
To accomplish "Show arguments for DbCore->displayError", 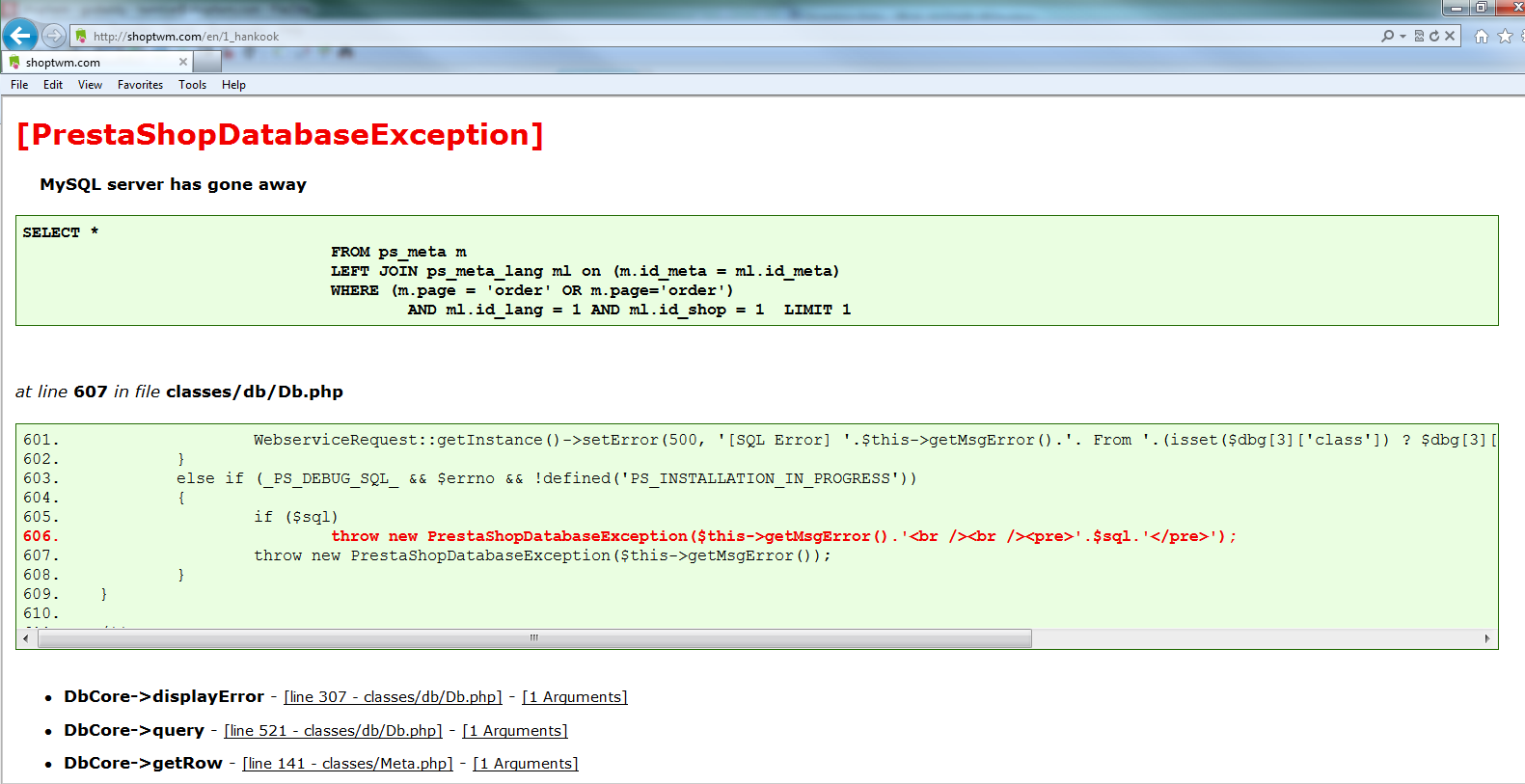I will click(x=575, y=697).
